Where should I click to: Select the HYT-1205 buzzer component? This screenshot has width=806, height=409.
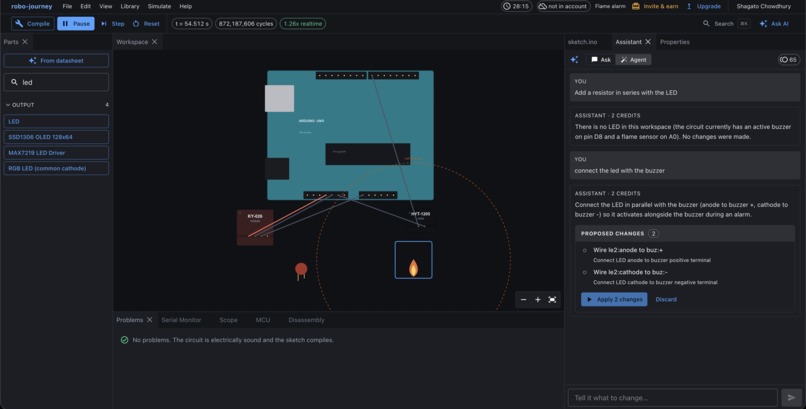(421, 219)
